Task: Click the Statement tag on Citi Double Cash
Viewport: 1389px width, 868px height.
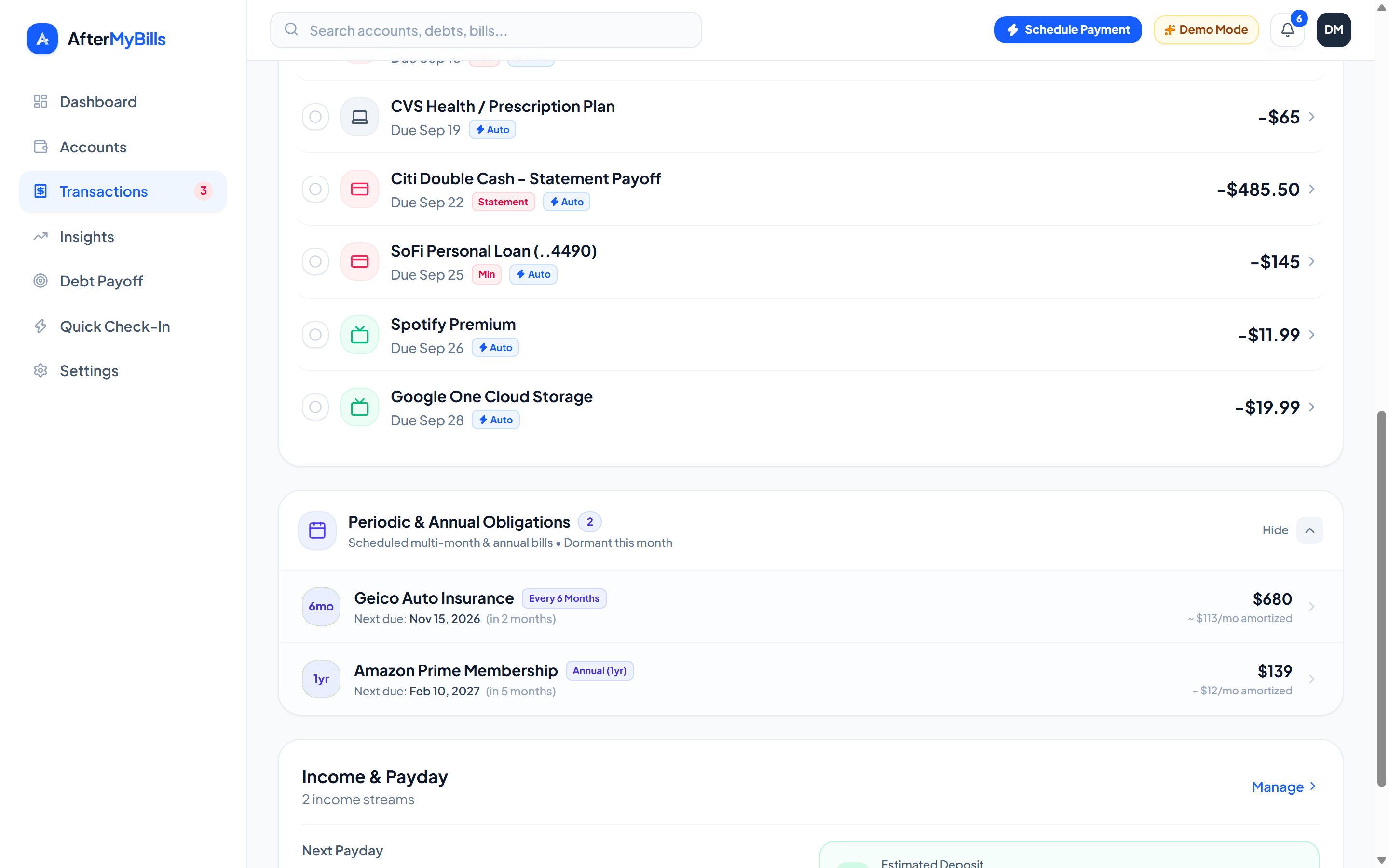Action: [x=504, y=202]
